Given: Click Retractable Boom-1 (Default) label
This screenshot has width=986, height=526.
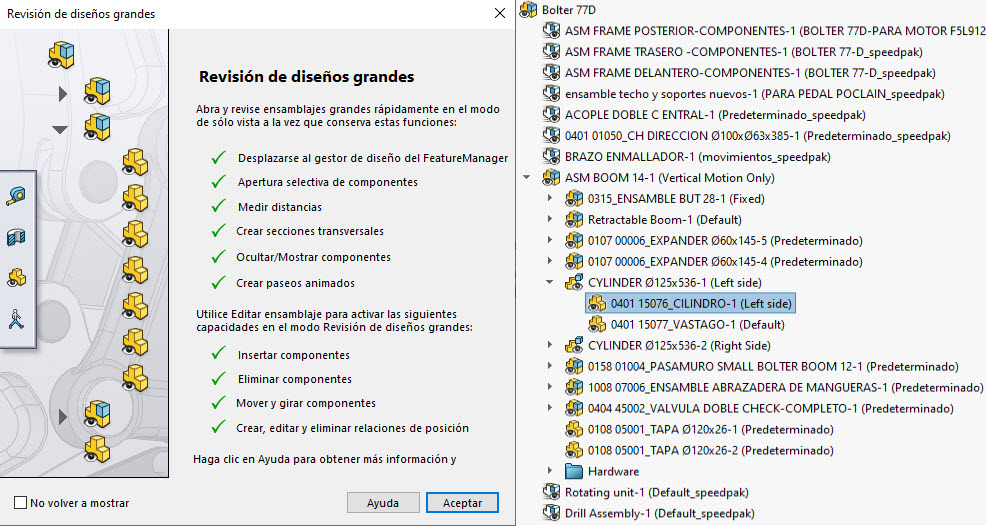Looking at the screenshot, I should (x=665, y=220).
